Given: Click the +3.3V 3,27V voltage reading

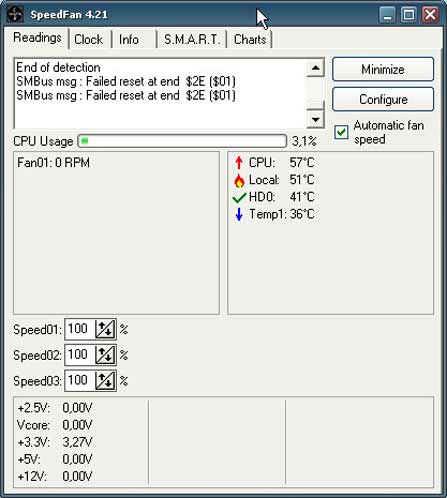Looking at the screenshot, I should point(55,442).
